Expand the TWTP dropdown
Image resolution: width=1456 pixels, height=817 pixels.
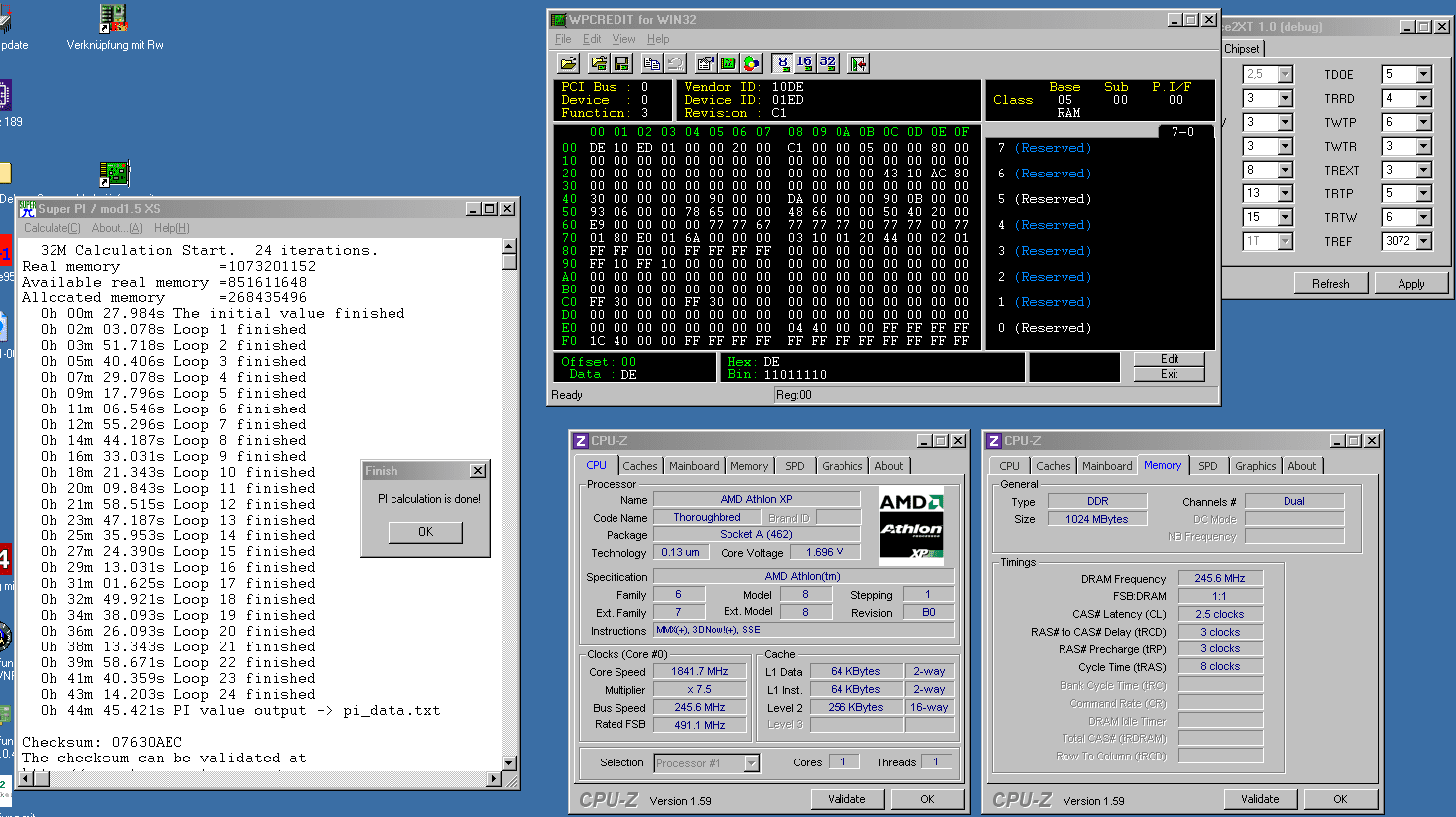coord(1424,122)
